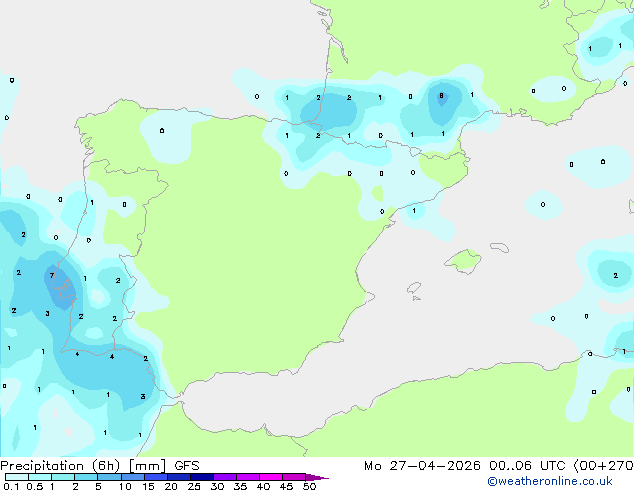This screenshot has width=634, height=490.
Task: Click the 1–2 mm legend color swatch
Action: (63, 477)
